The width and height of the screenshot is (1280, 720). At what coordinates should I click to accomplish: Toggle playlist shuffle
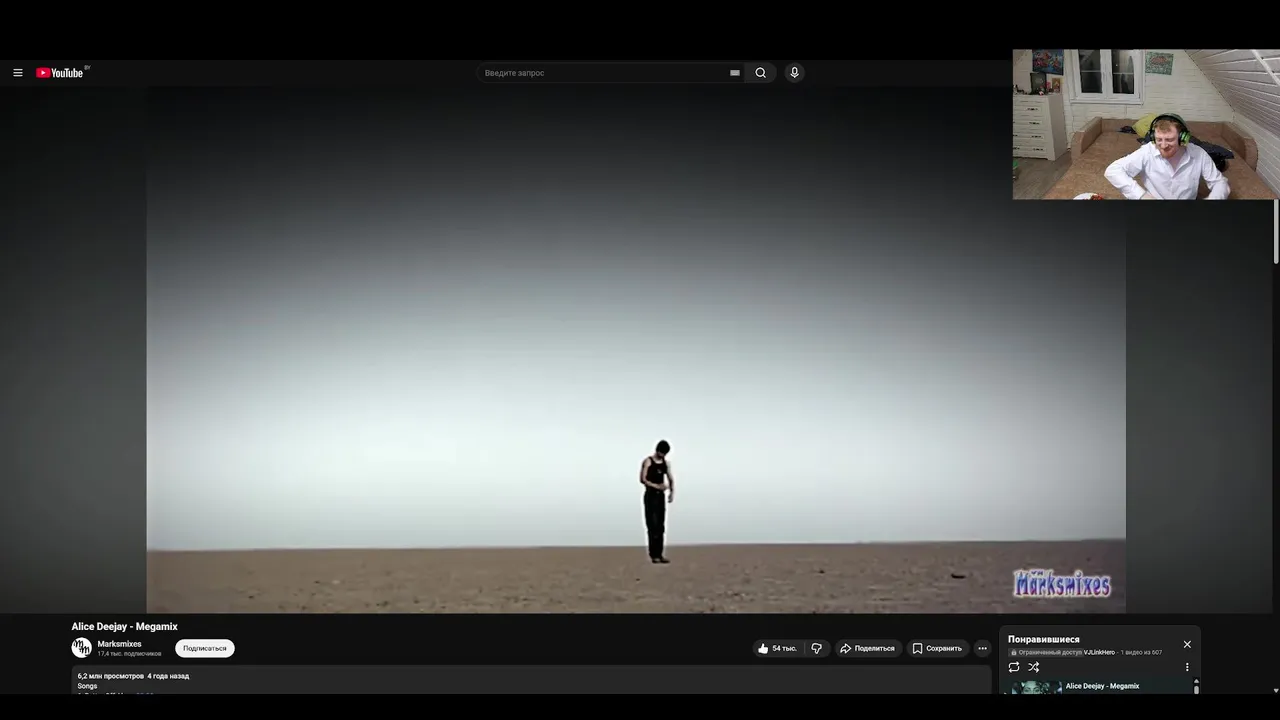pyautogui.click(x=1034, y=667)
